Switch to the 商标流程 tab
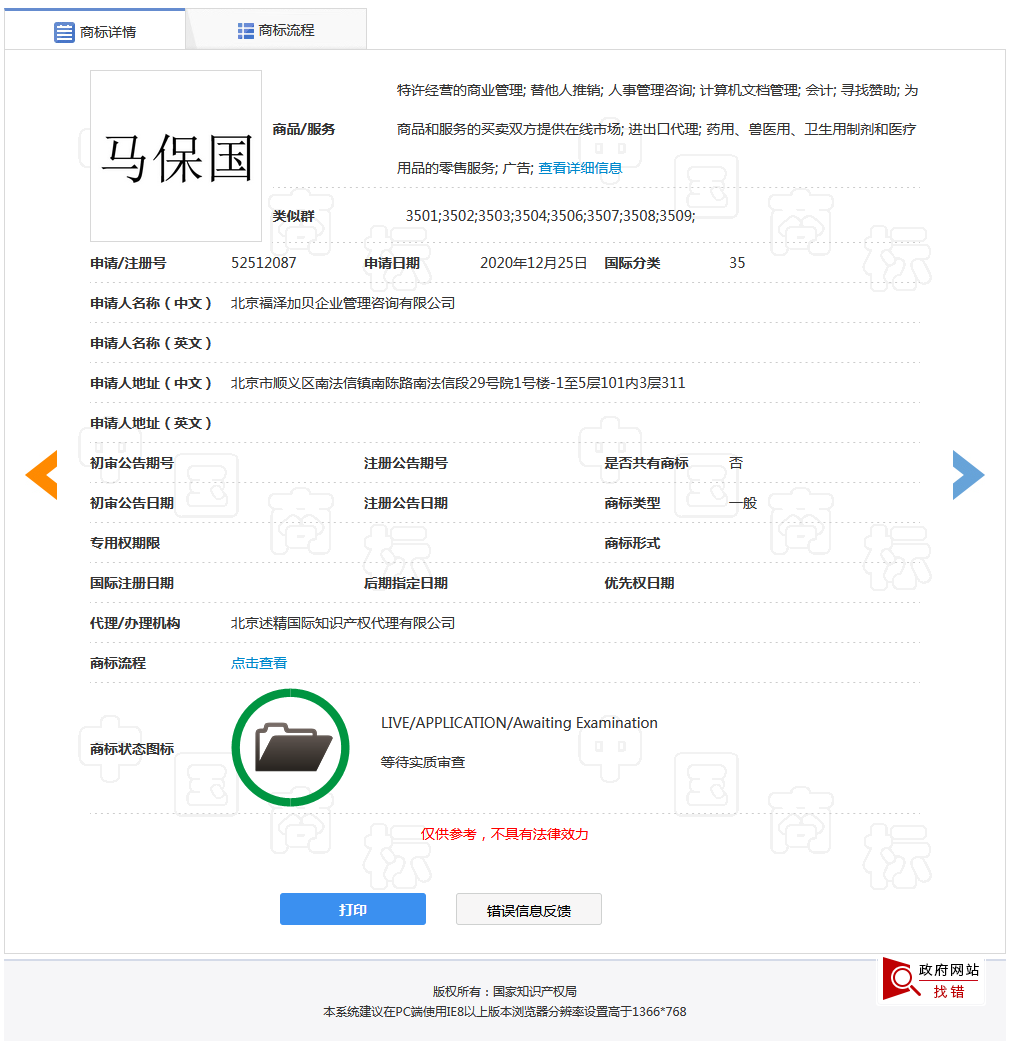1010x1050 pixels. point(277,30)
